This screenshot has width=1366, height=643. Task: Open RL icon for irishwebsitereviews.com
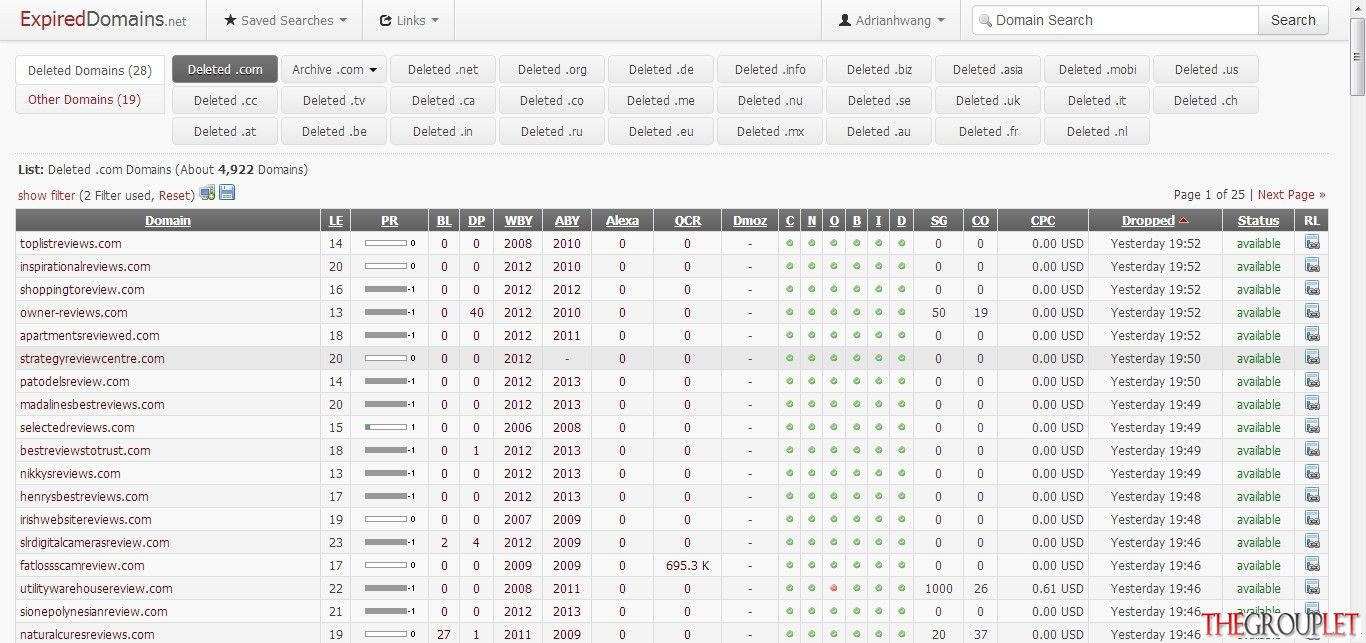[x=1312, y=519]
